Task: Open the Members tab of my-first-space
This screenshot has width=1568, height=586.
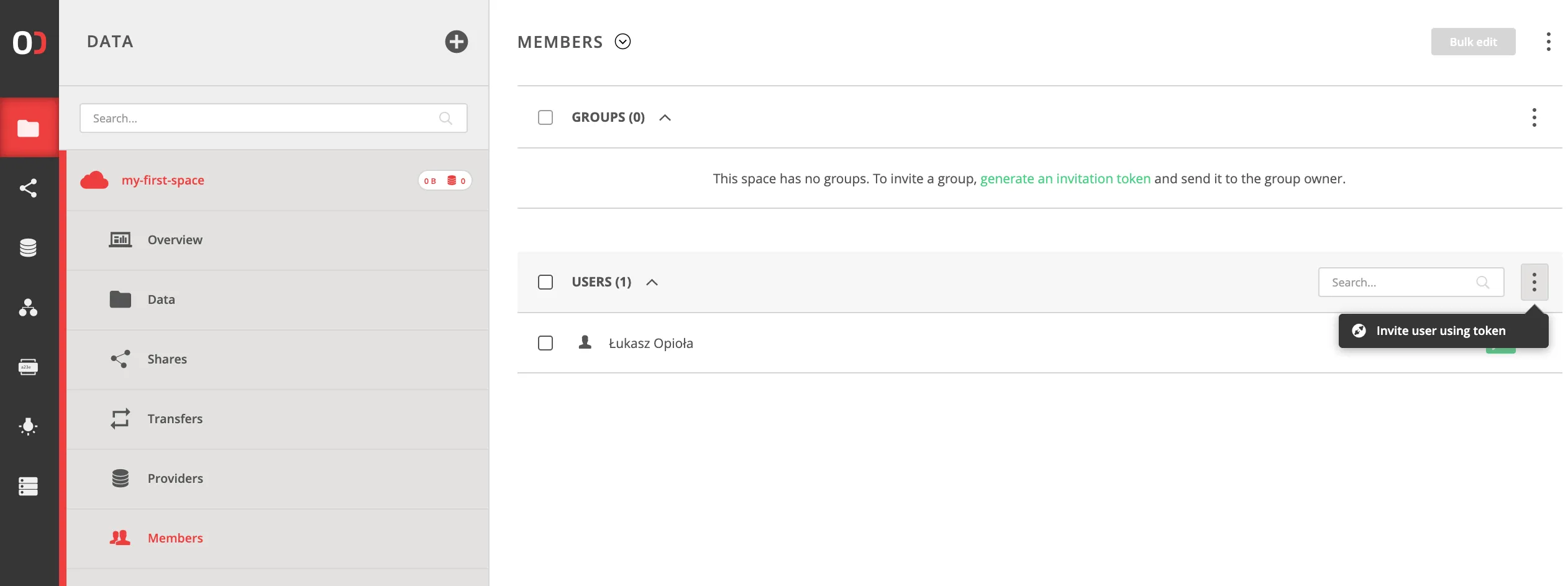Action: [x=175, y=538]
